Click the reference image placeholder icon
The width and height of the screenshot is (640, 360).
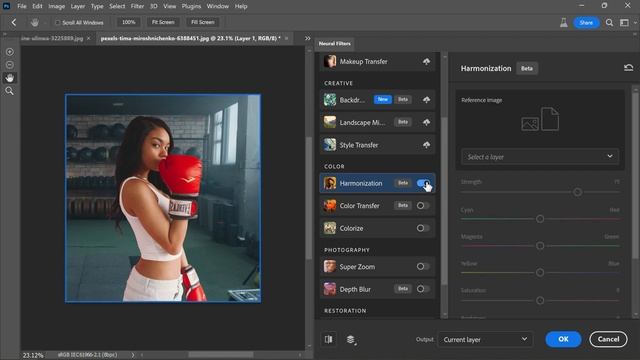click(540, 119)
